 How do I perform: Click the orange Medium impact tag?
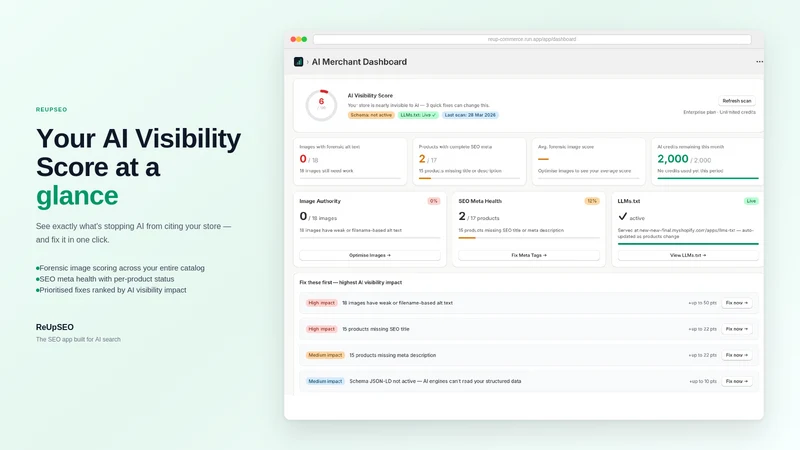click(x=325, y=355)
